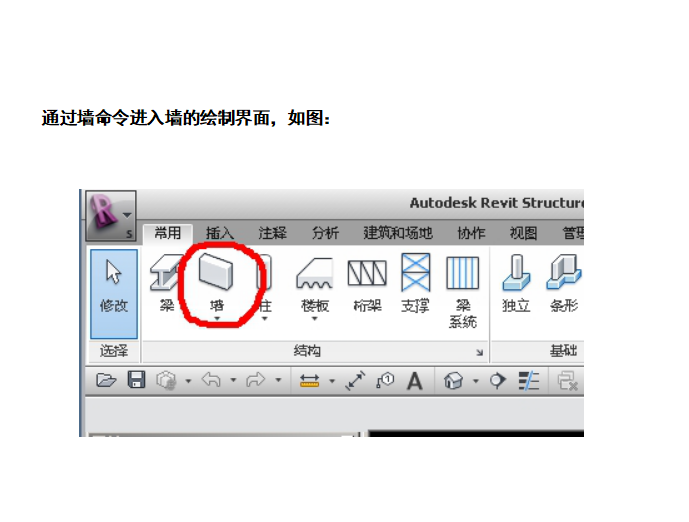Open the Analyze (分析) ribbon tab
The height and width of the screenshot is (522, 689).
(x=325, y=233)
